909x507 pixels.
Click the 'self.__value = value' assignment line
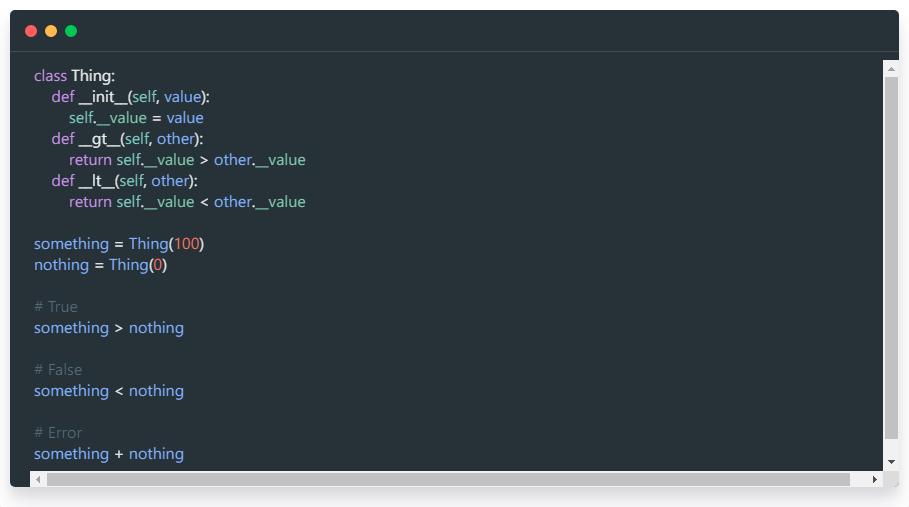pyautogui.click(x=136, y=118)
